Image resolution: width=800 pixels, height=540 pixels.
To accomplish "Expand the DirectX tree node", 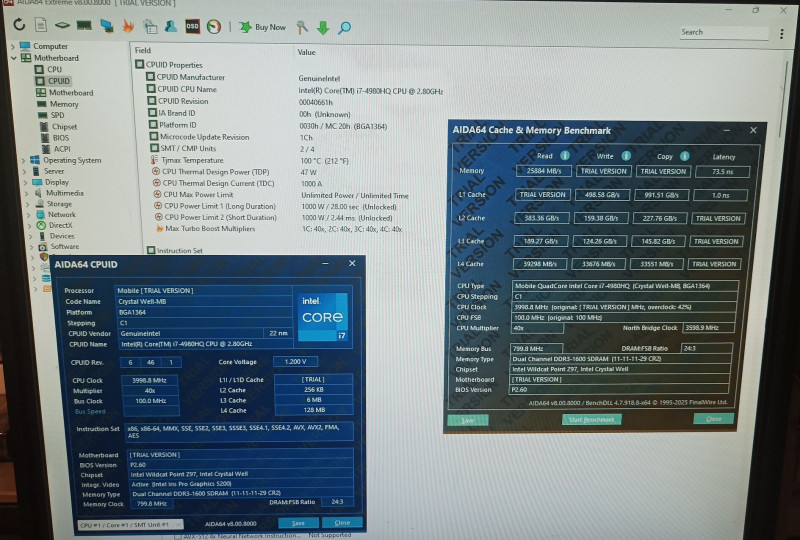I will coord(30,226).
